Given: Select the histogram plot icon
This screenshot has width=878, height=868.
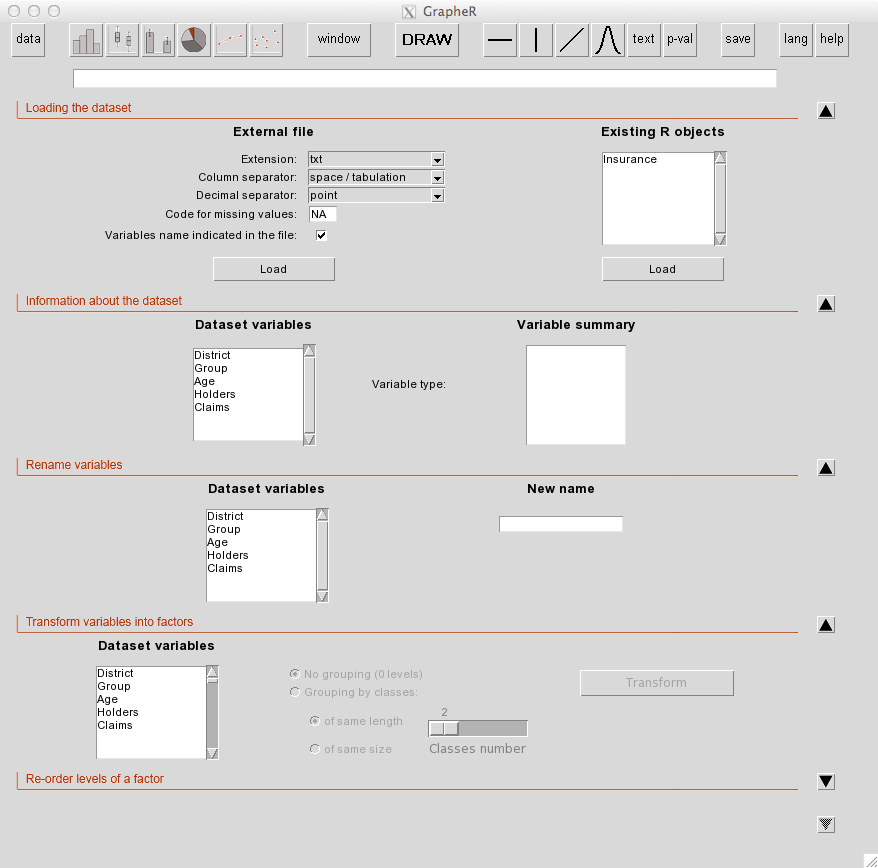Looking at the screenshot, I should (x=86, y=40).
